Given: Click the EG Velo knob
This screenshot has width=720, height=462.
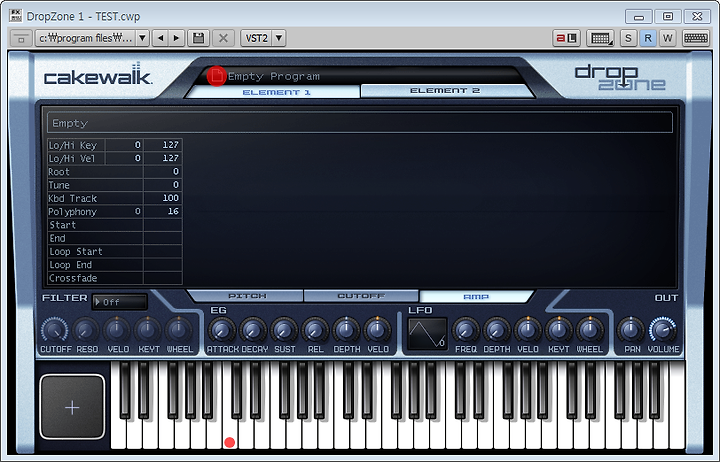Looking at the screenshot, I should [377, 330].
